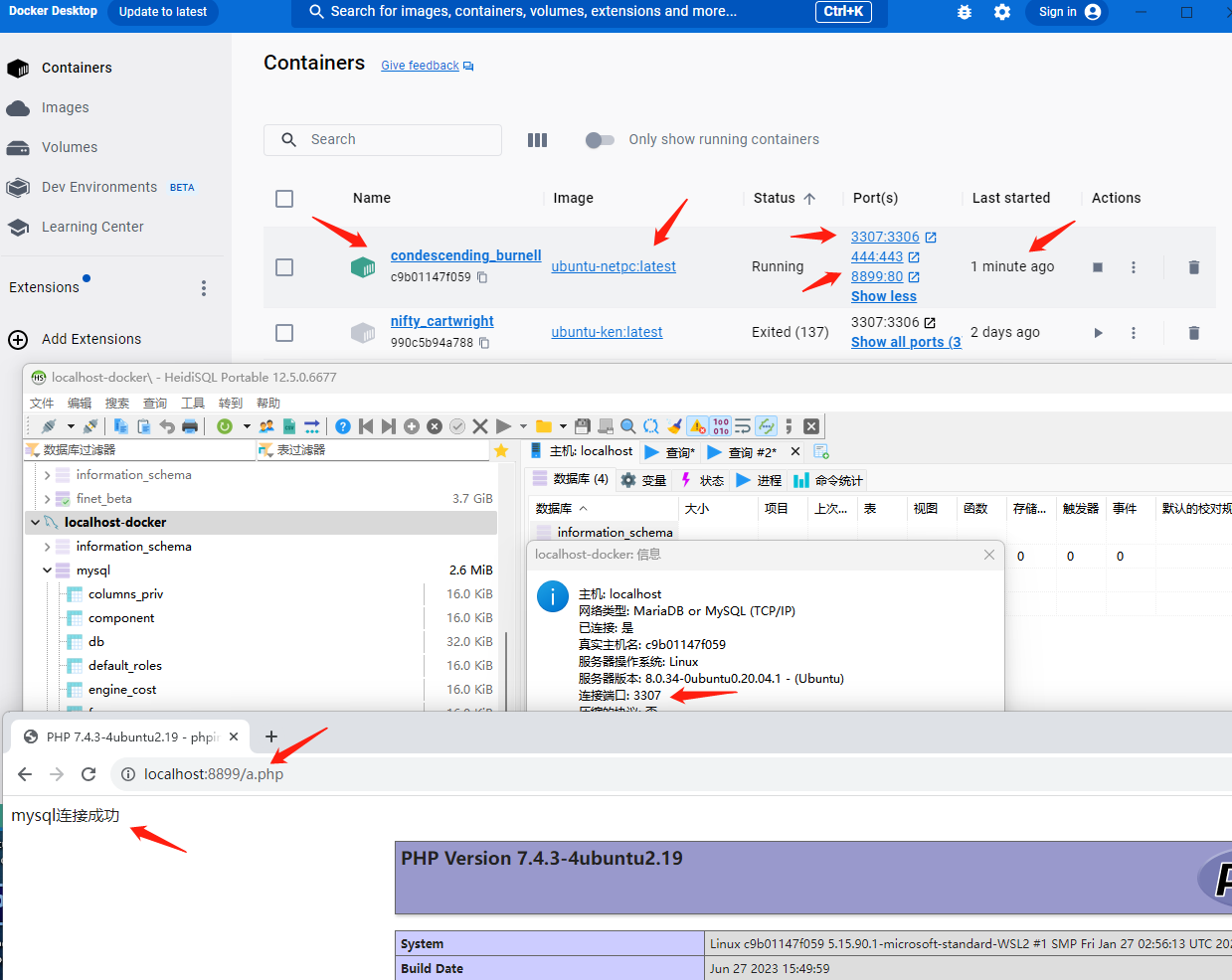Open HeidiSQL help question-mark icon
The image size is (1232, 980).
tap(343, 426)
